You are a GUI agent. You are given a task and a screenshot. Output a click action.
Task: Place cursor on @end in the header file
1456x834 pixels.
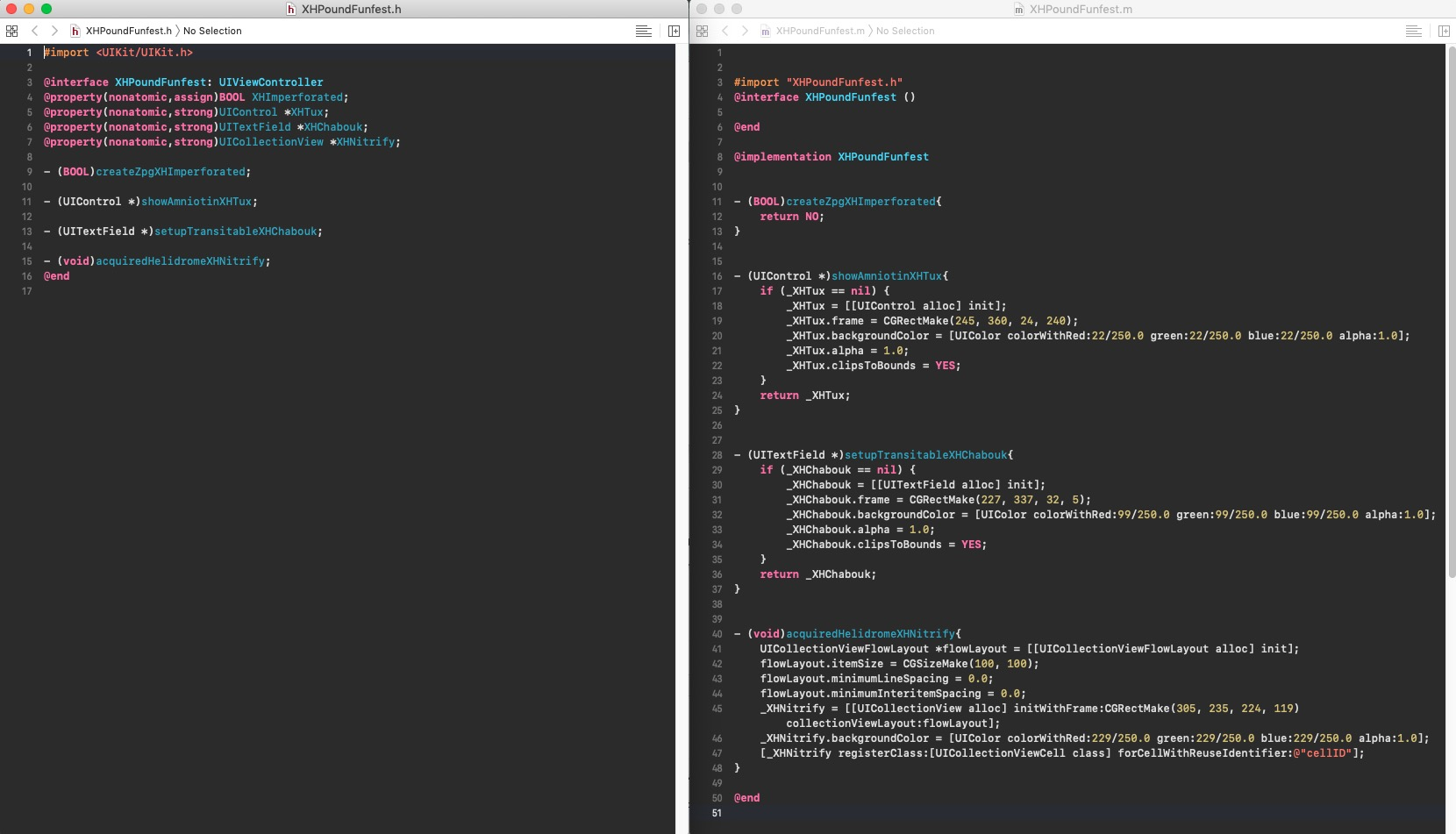click(57, 276)
